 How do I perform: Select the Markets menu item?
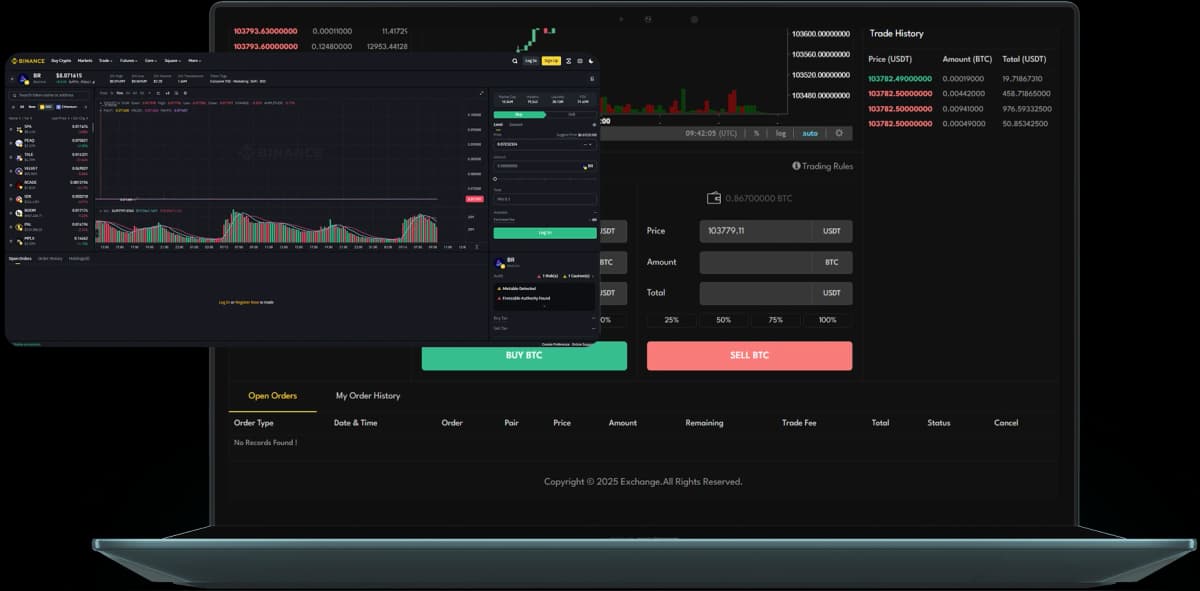[x=84, y=61]
